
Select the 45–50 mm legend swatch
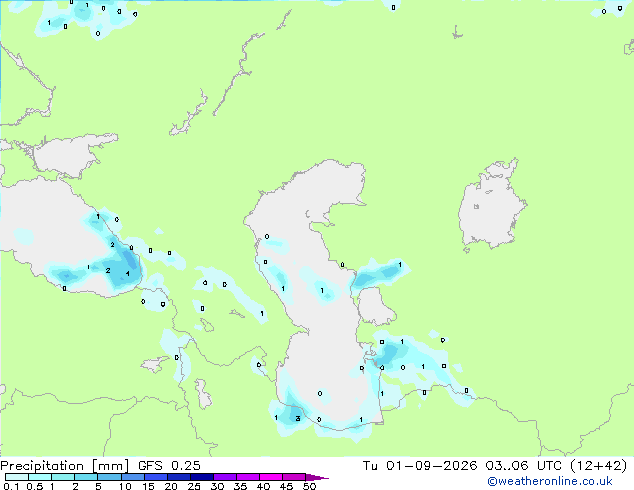coord(294,477)
